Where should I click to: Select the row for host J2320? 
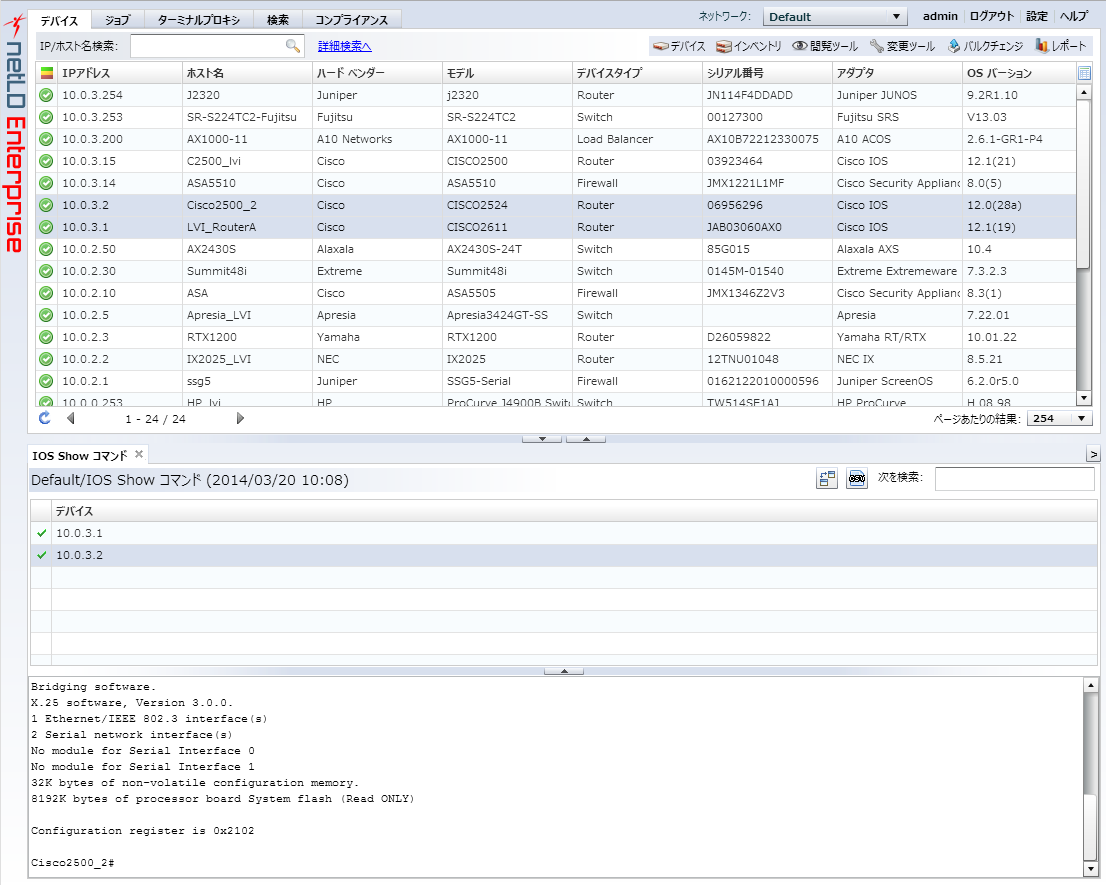point(556,95)
